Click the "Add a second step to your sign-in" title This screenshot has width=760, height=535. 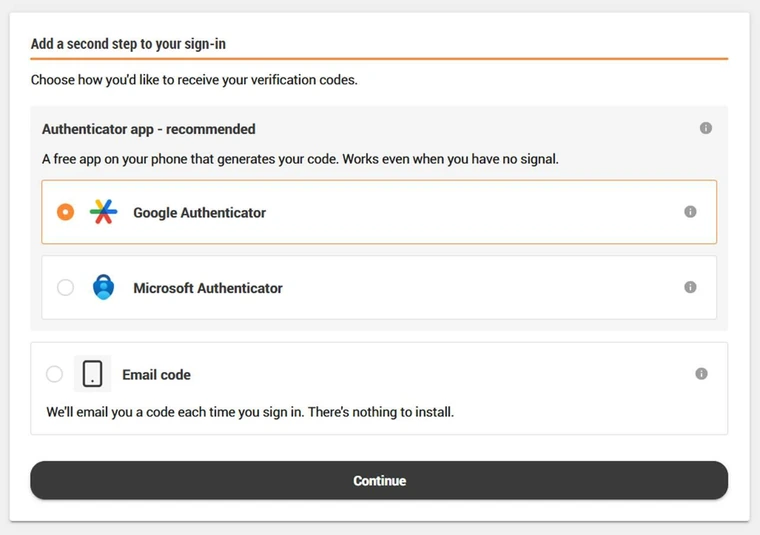point(128,44)
